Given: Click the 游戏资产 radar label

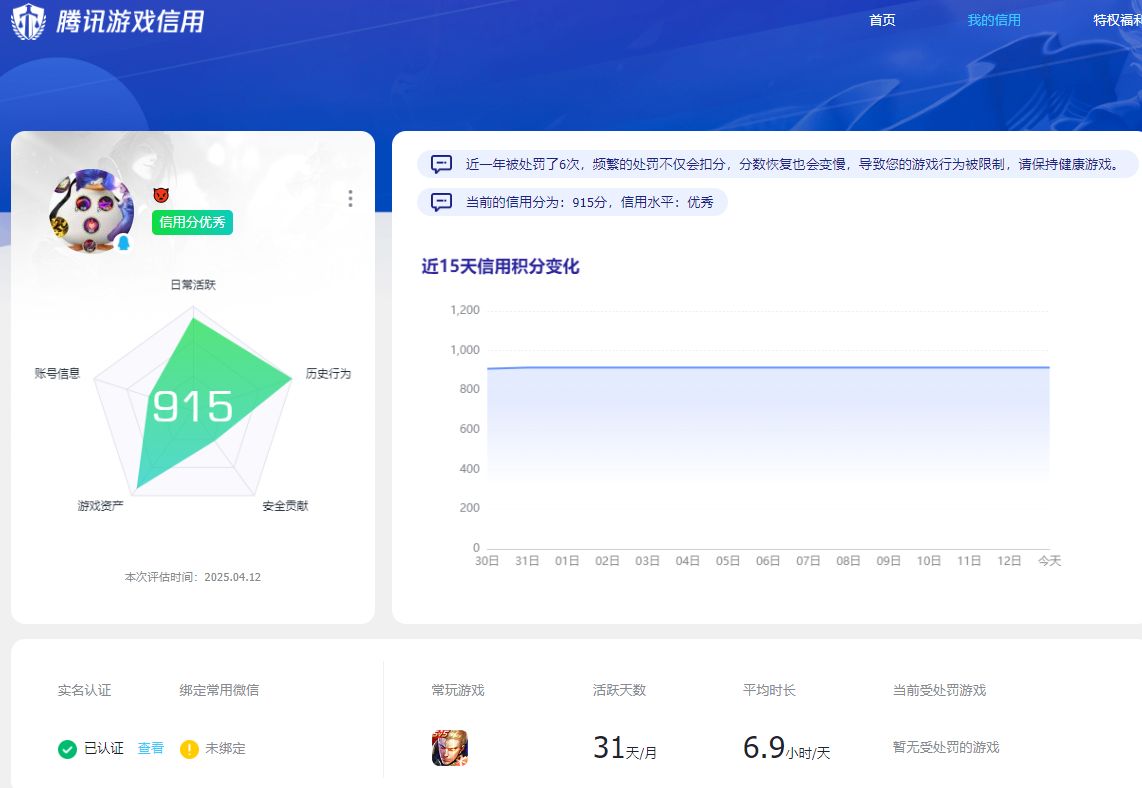Looking at the screenshot, I should tap(101, 505).
